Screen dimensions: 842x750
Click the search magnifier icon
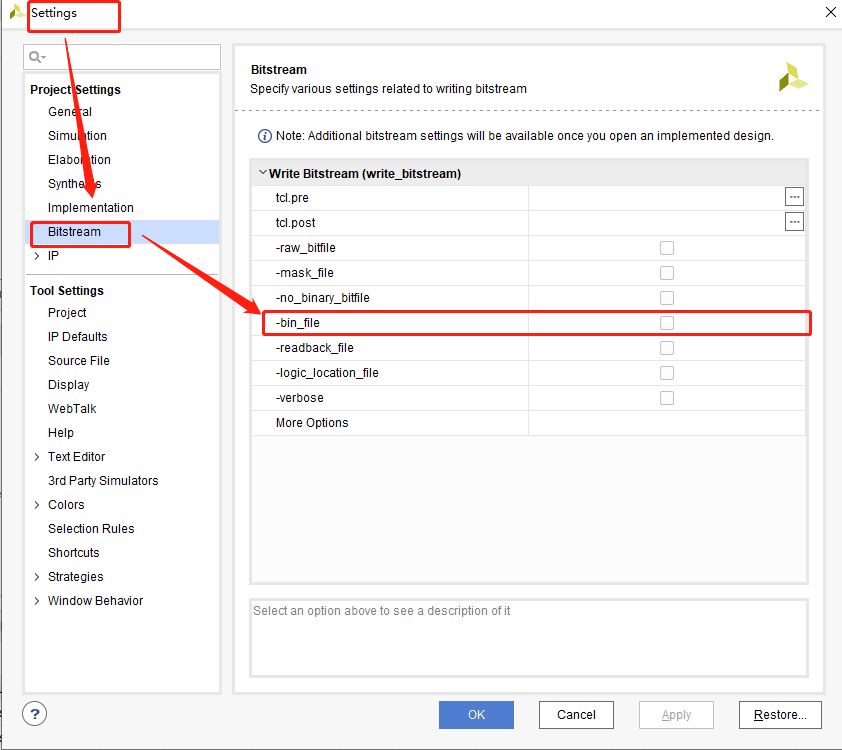pyautogui.click(x=37, y=57)
